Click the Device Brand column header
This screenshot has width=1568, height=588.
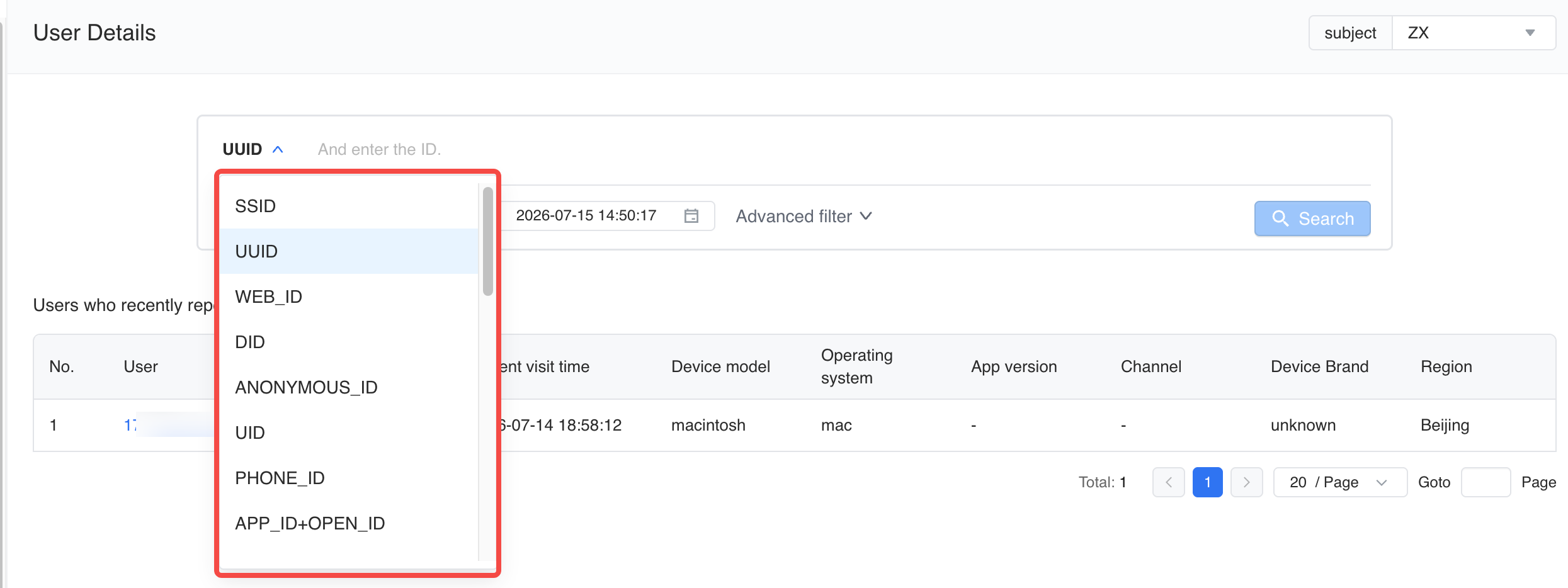(1319, 366)
